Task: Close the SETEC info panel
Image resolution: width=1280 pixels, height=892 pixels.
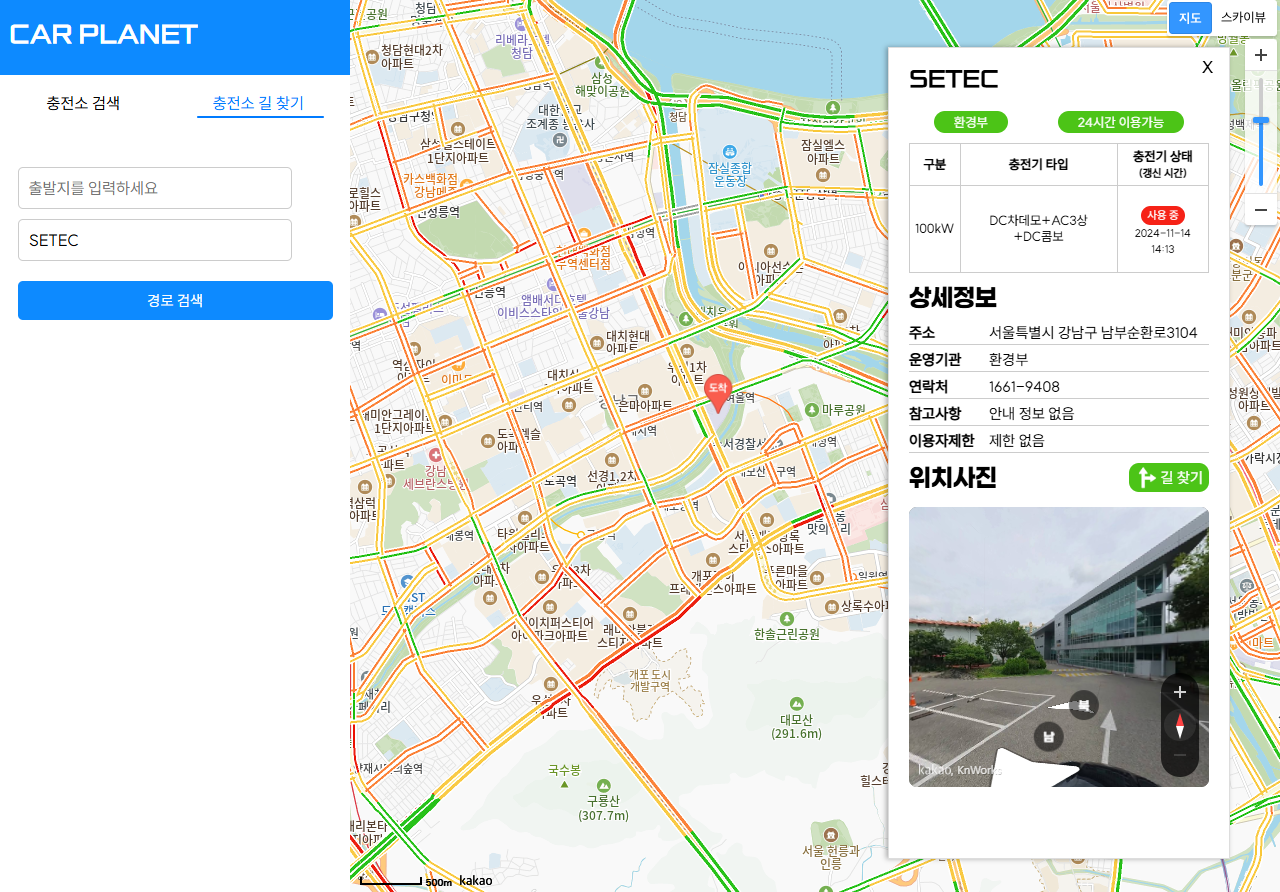Action: (1207, 67)
